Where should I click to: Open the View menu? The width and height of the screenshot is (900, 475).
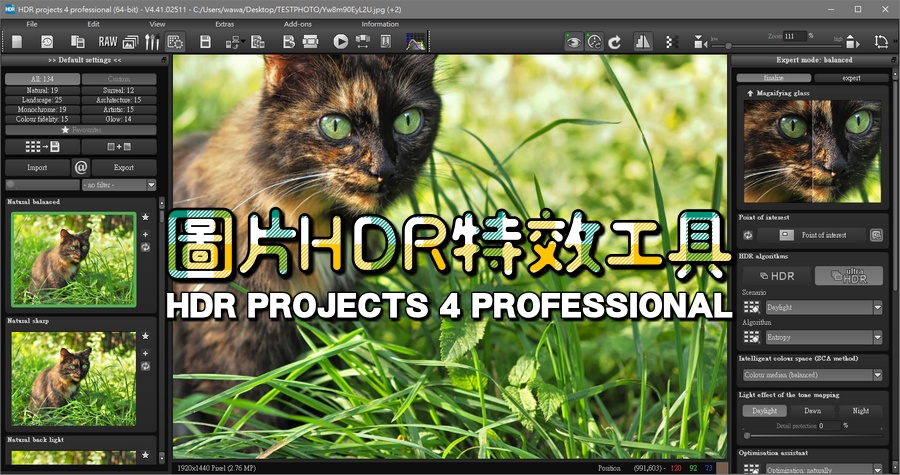157,24
